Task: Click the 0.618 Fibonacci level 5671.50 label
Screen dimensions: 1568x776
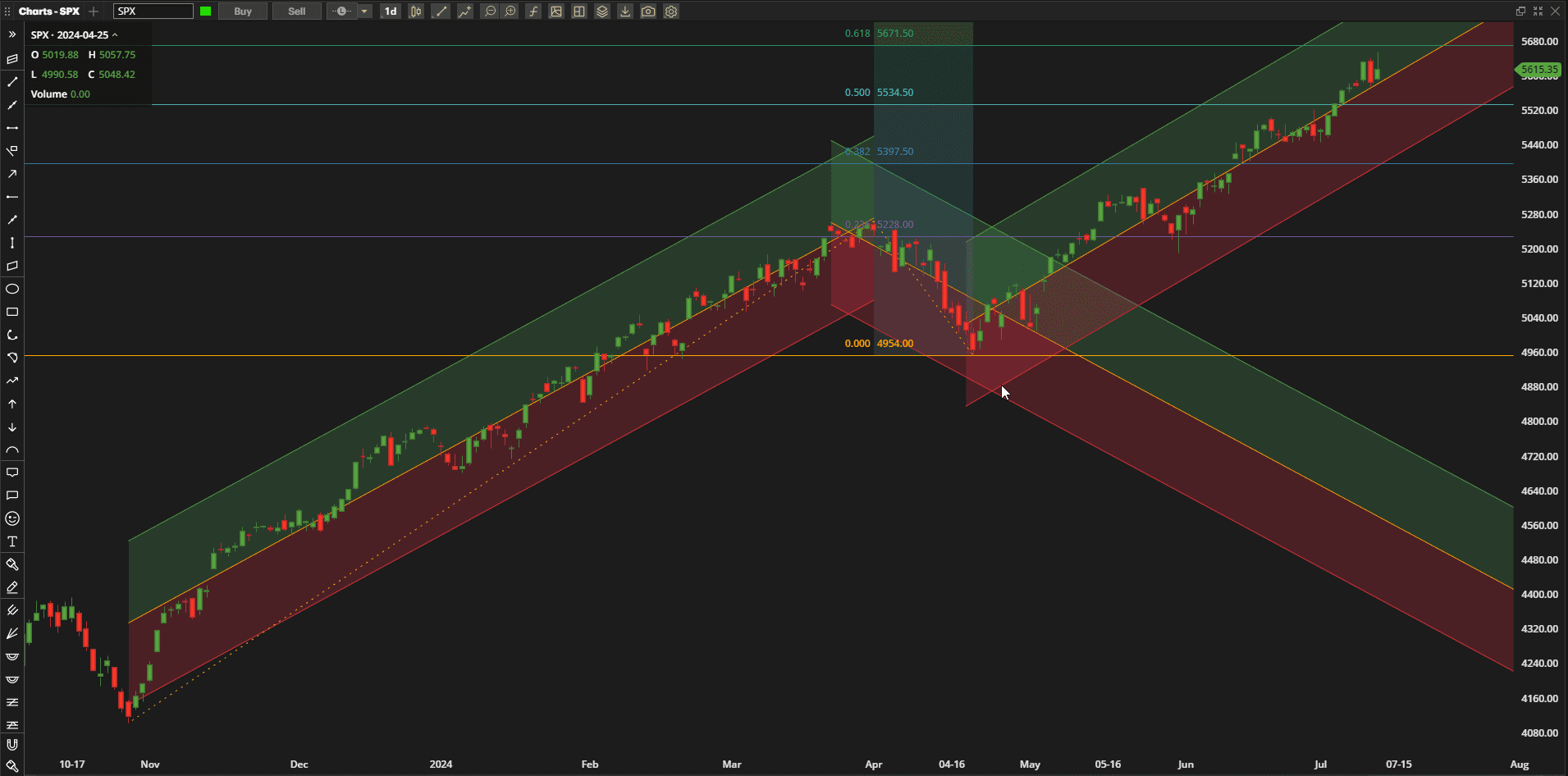Action: (879, 34)
